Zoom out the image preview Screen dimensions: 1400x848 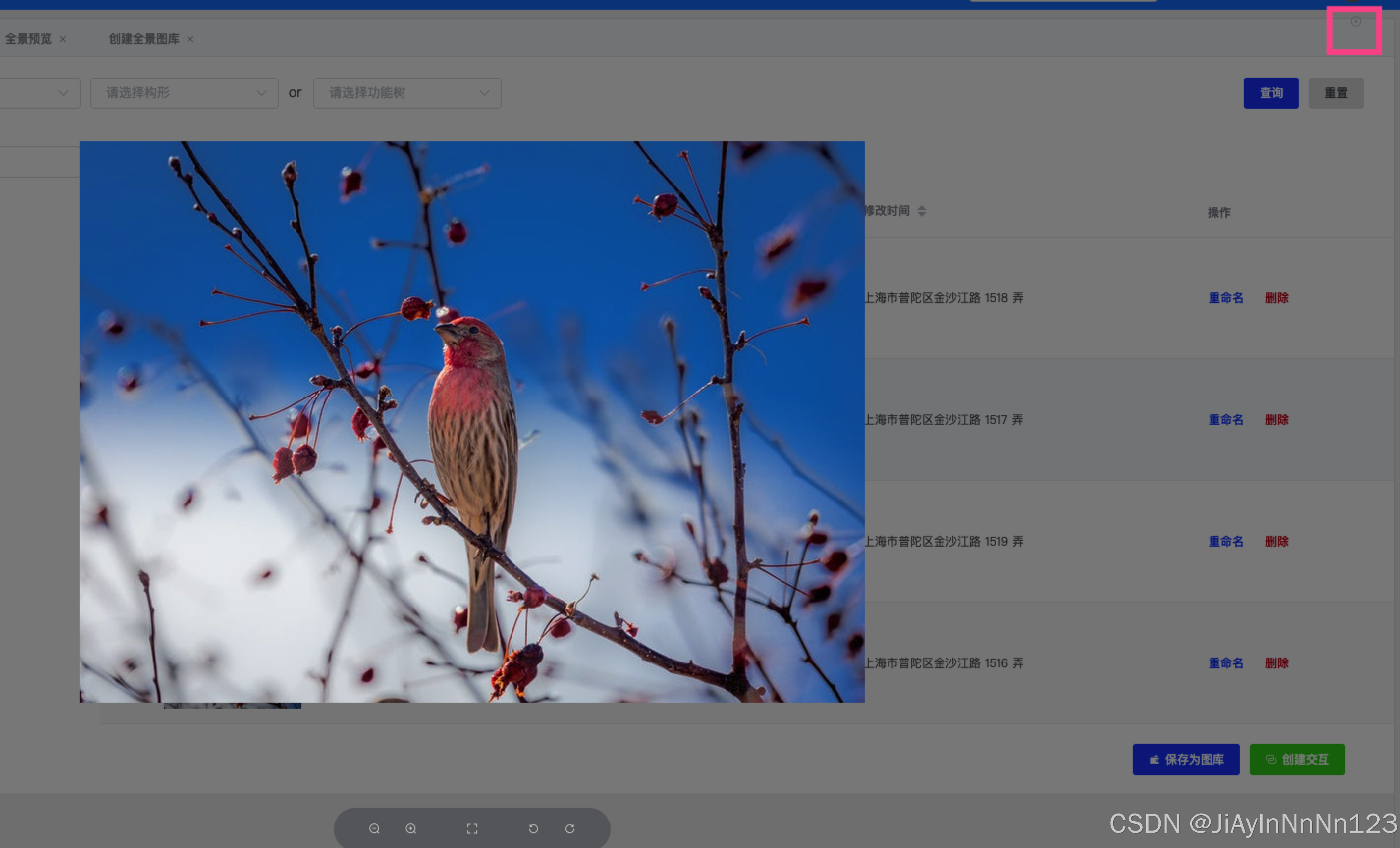coord(374,829)
